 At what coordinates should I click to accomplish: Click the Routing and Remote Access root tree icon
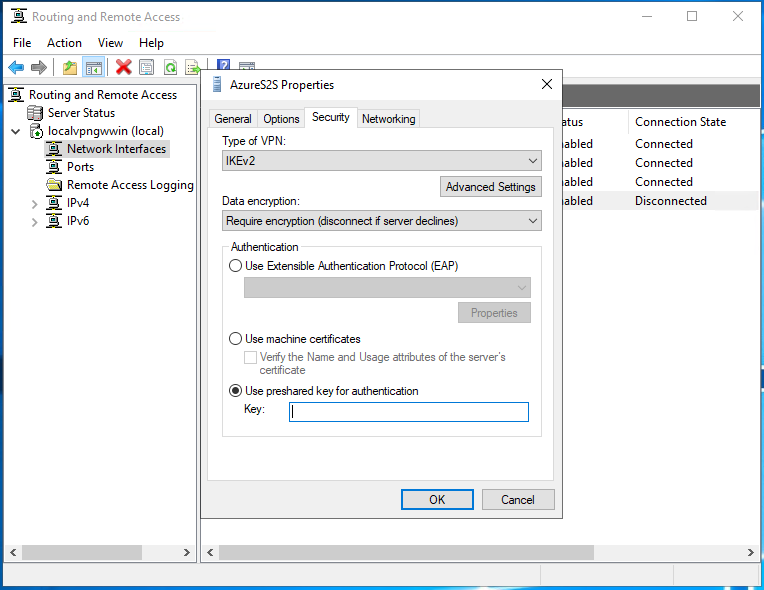tap(16, 95)
